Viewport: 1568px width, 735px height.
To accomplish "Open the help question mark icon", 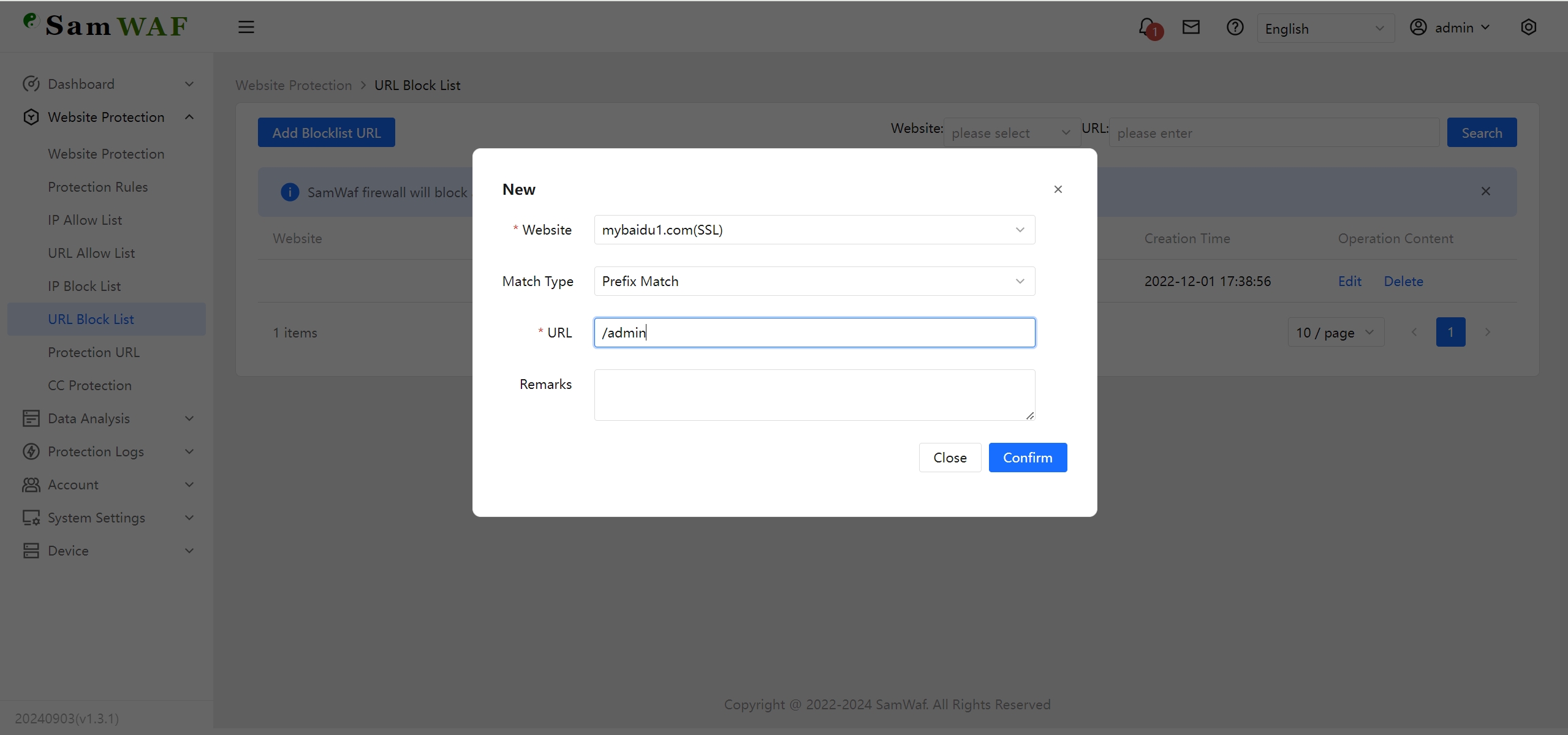I will [1235, 27].
